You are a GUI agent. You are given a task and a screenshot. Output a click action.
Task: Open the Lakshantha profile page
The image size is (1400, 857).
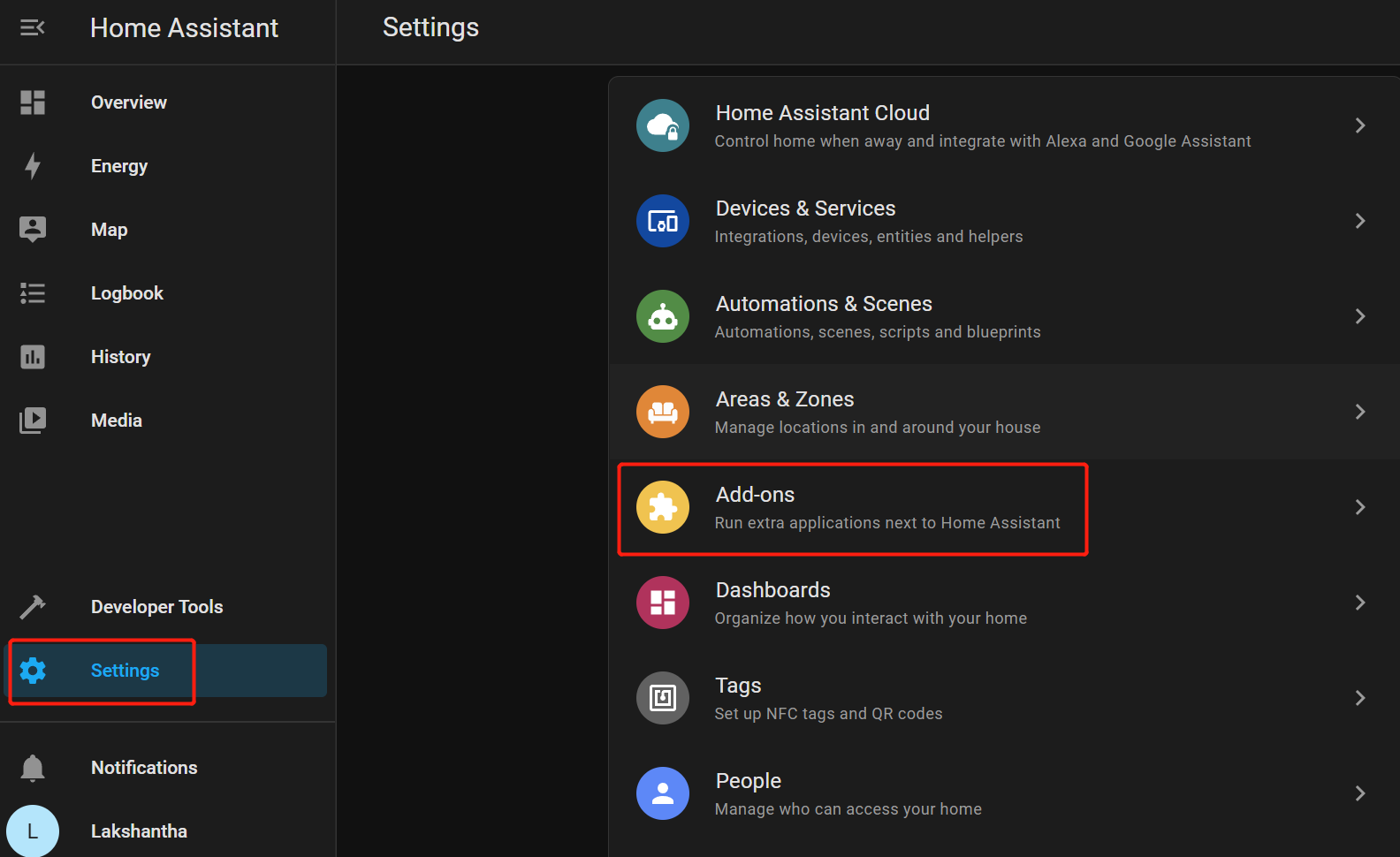(x=139, y=831)
